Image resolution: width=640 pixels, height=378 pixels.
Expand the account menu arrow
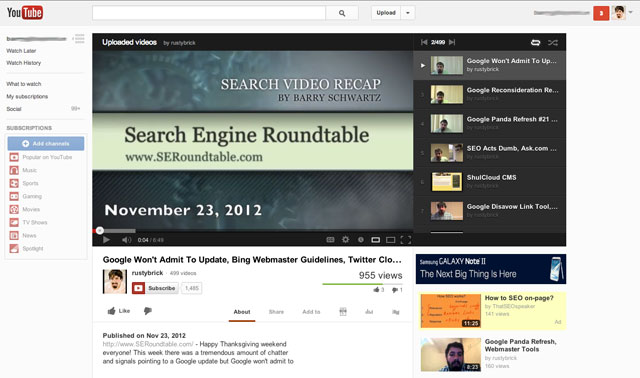pyautogui.click(x=631, y=12)
